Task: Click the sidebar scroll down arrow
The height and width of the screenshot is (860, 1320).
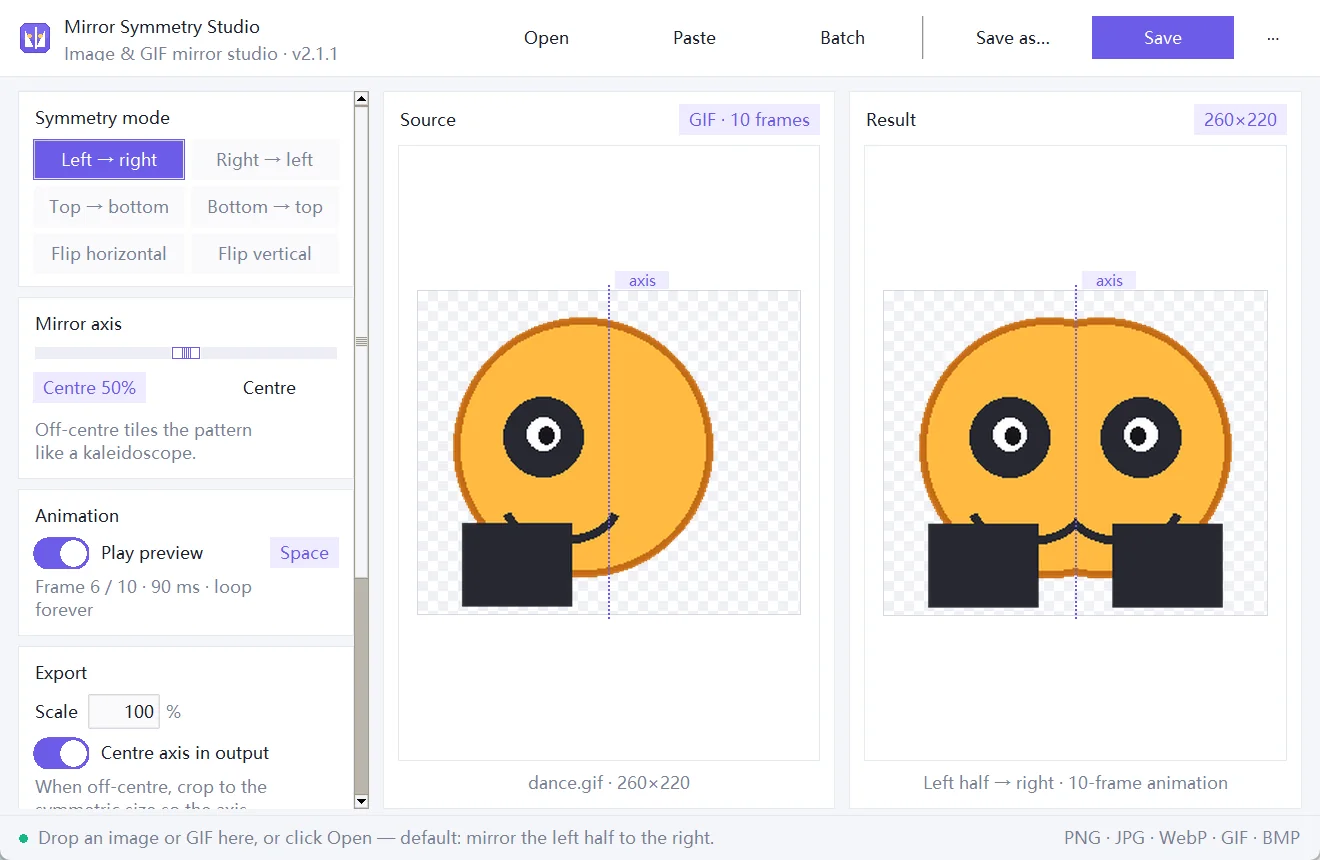Action: (x=362, y=801)
